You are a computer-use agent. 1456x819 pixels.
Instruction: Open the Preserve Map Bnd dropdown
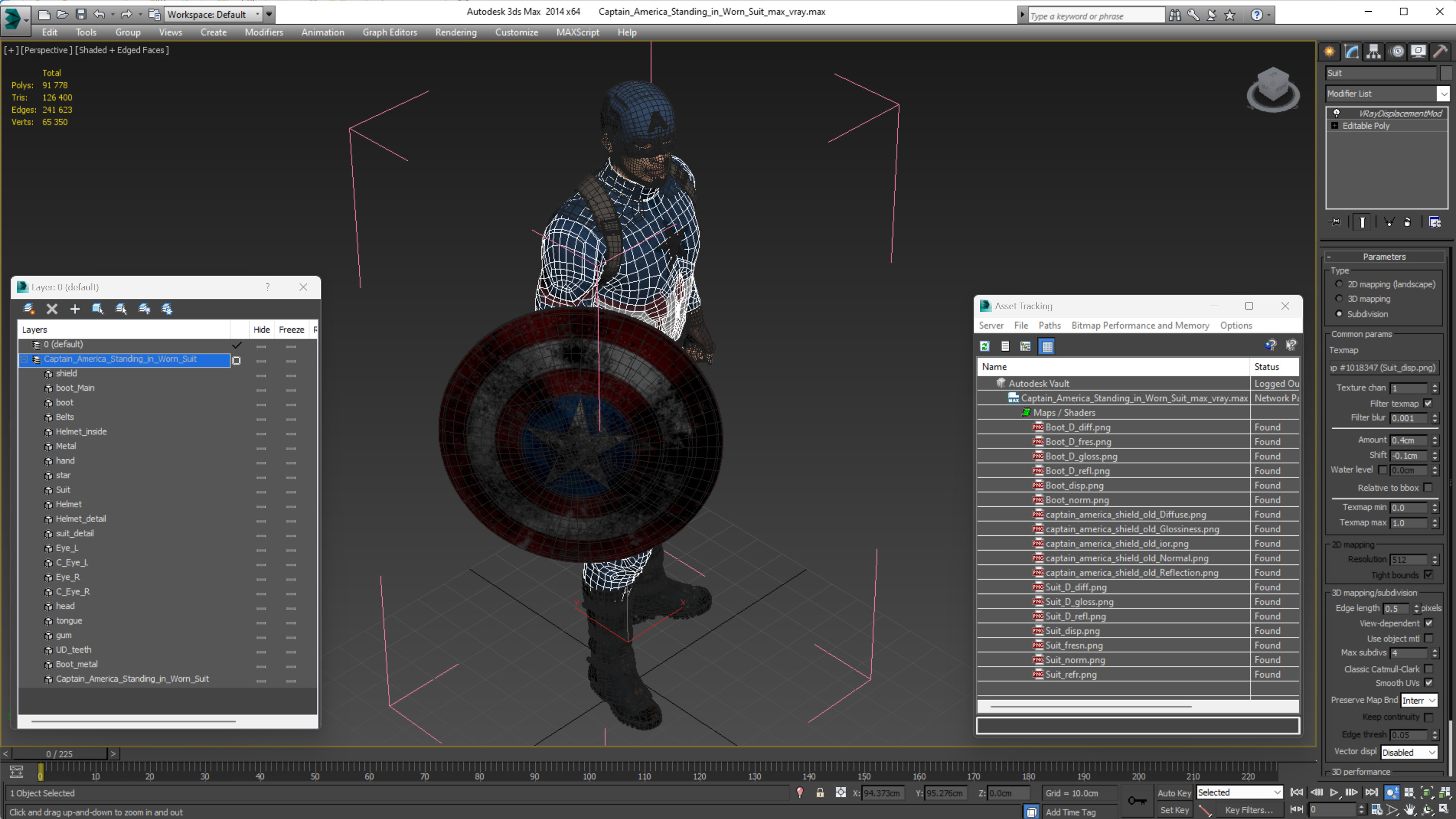point(1419,700)
